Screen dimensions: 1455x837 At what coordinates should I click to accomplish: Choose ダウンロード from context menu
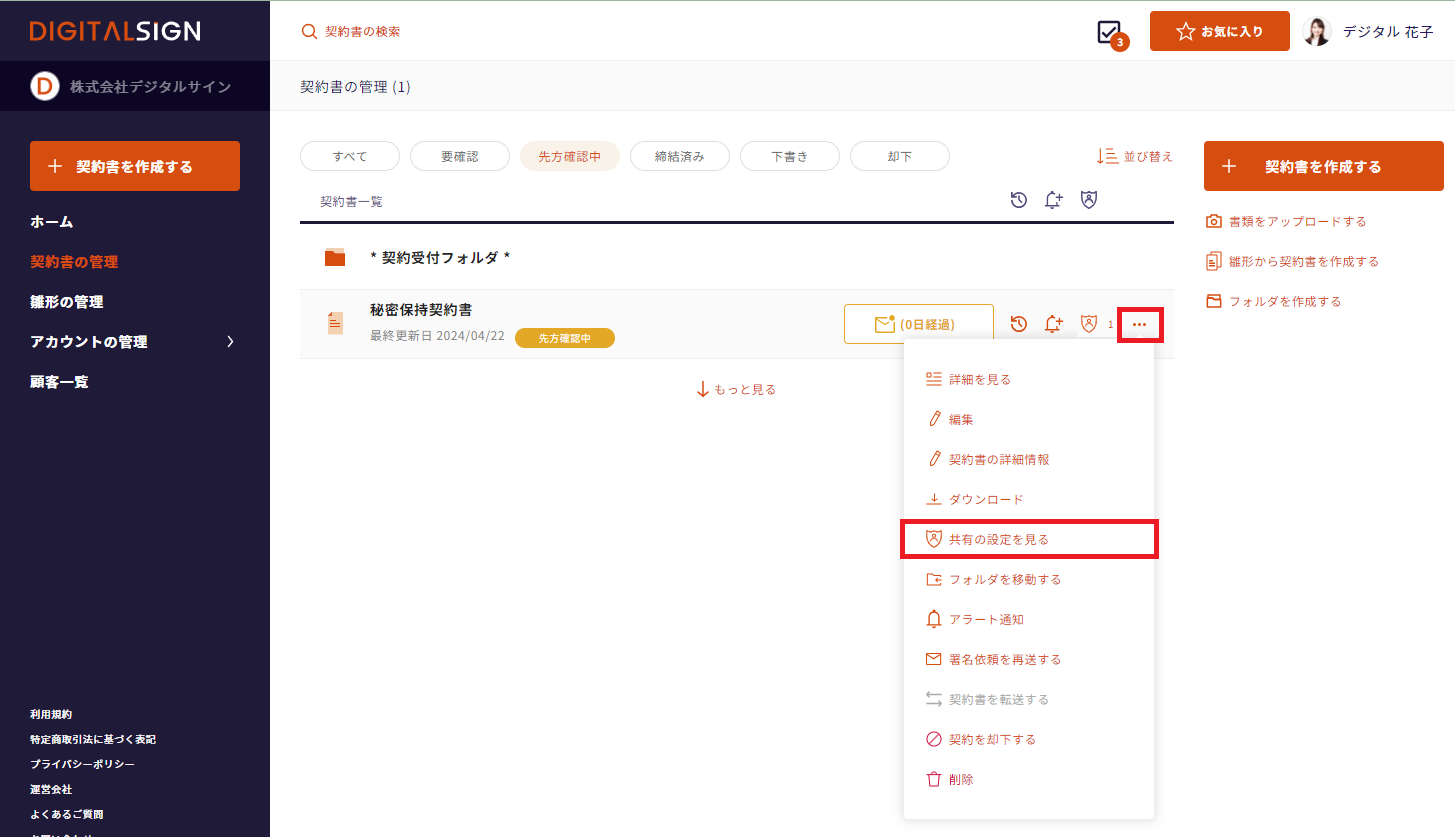click(985, 499)
